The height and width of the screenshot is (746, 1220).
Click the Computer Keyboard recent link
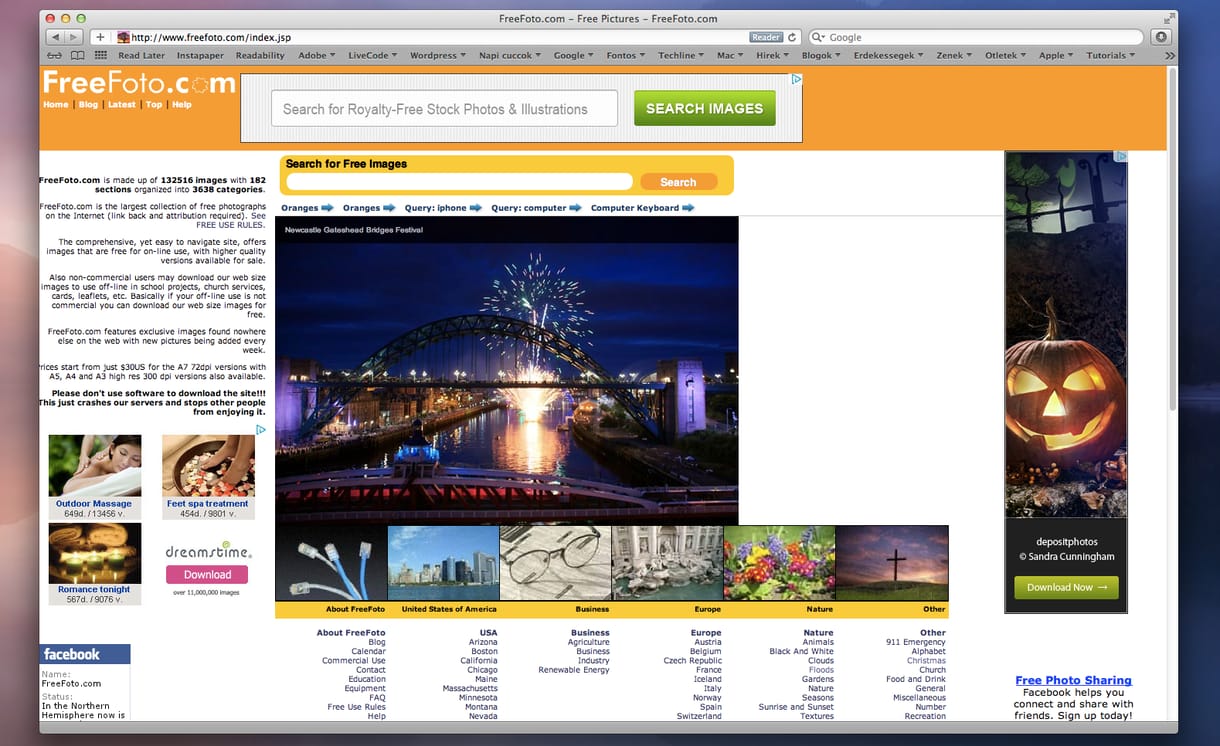click(x=635, y=208)
